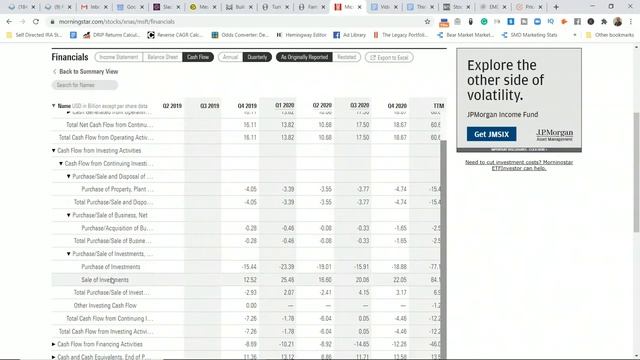The image size is (640, 360).
Task: Click the IQ extension icon
Action: pyautogui.click(x=551, y=22)
